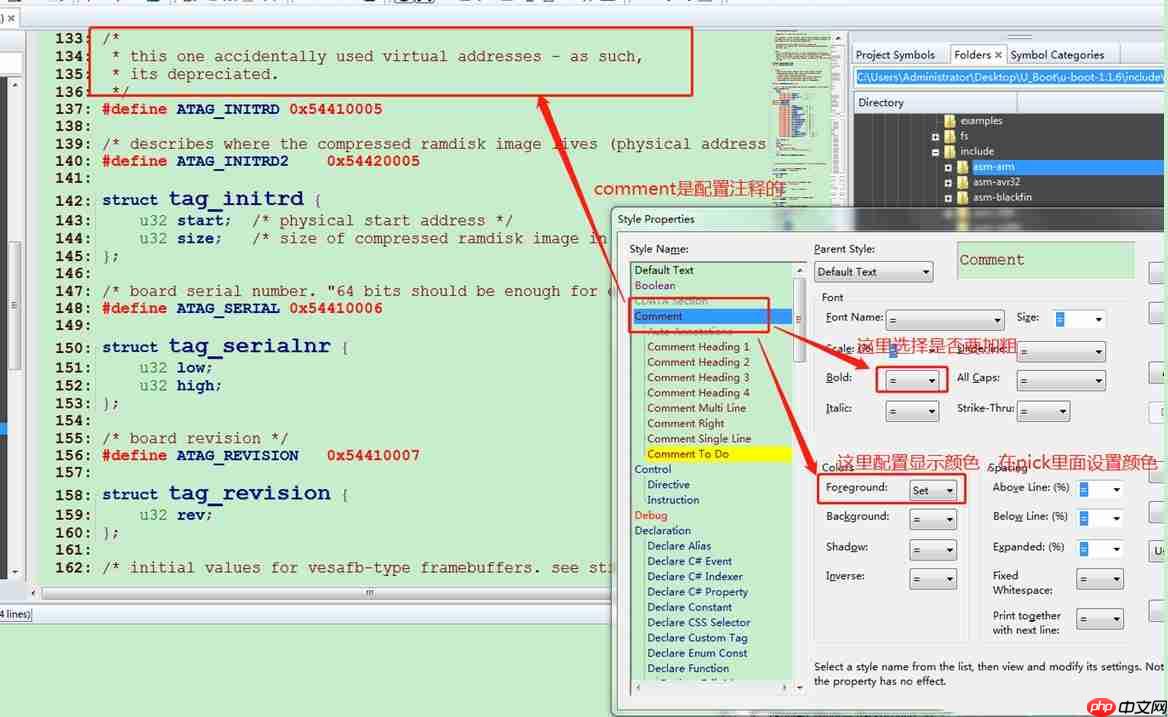Click the Directory column header

tap(935, 103)
